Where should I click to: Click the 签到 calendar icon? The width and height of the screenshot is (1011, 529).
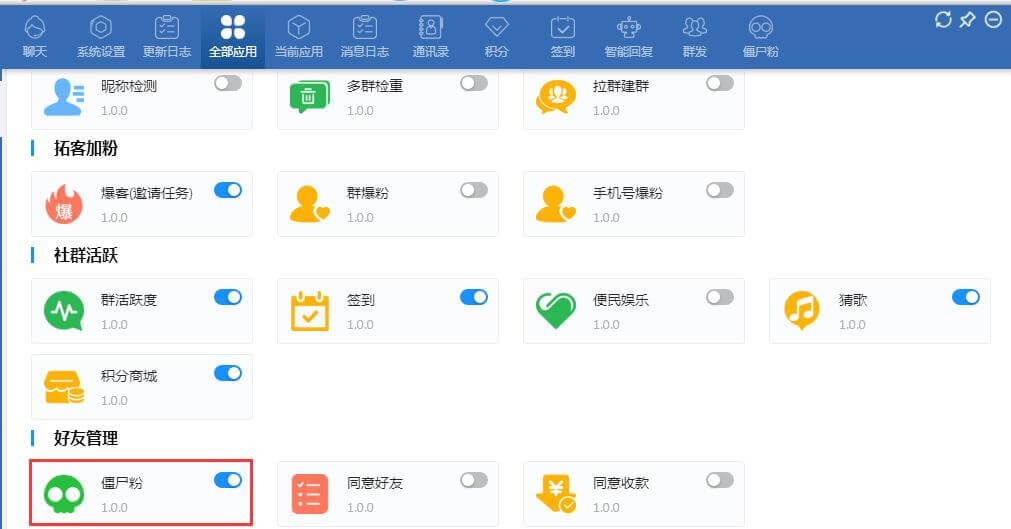[309, 310]
